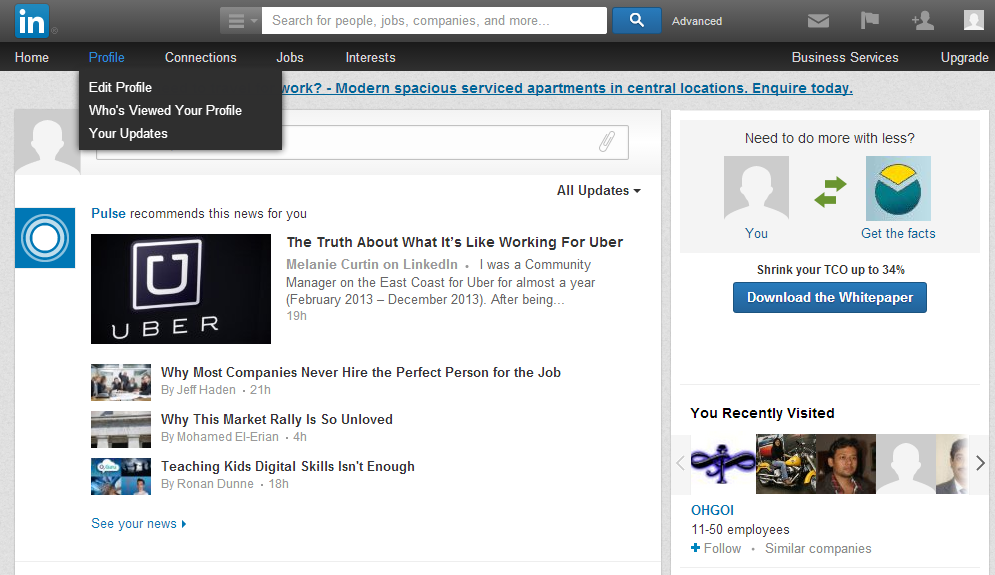The width and height of the screenshot is (995, 575).
Task: Click the green swap arrows icon
Action: (x=830, y=192)
